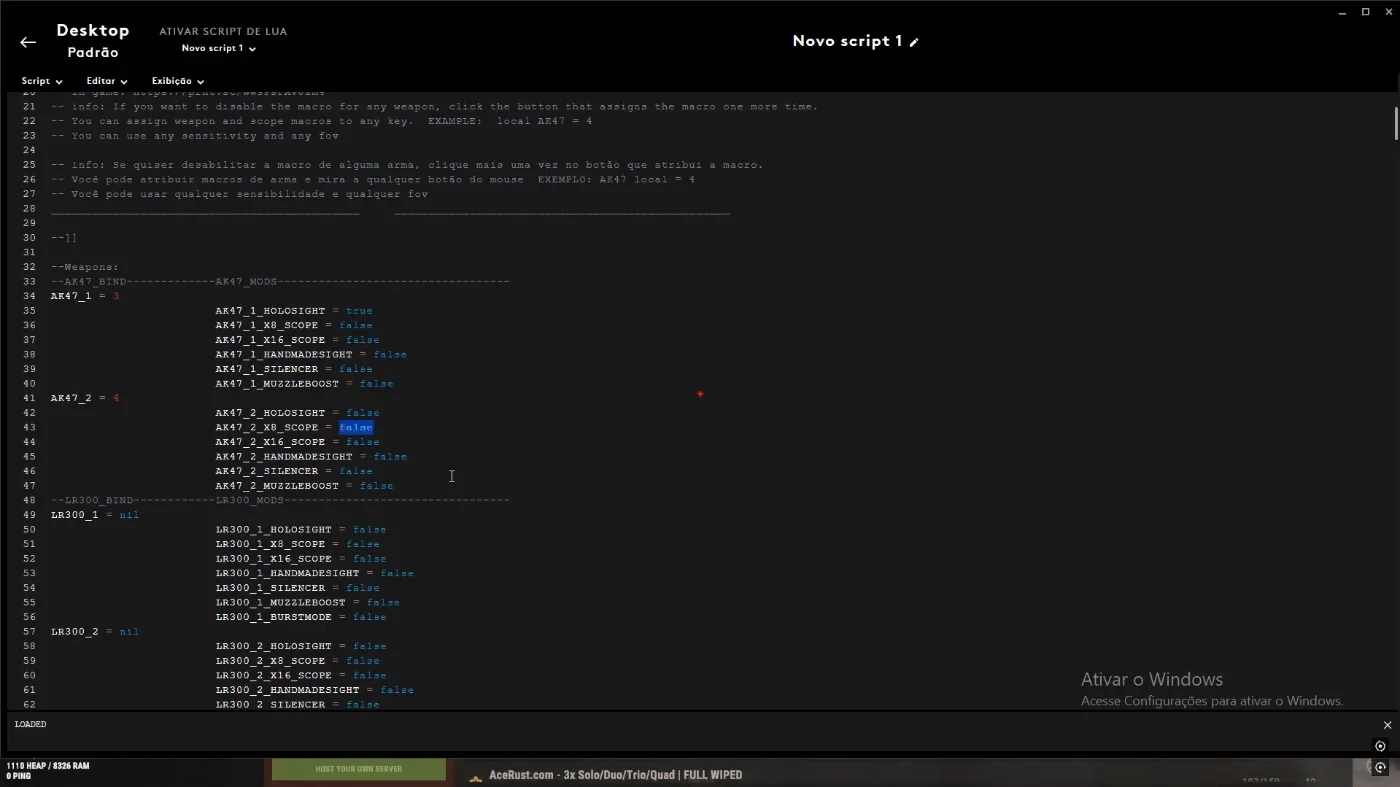Click false on the LR300_1_HOLOSIGHT line
The width and height of the screenshot is (1400, 787).
click(x=369, y=530)
